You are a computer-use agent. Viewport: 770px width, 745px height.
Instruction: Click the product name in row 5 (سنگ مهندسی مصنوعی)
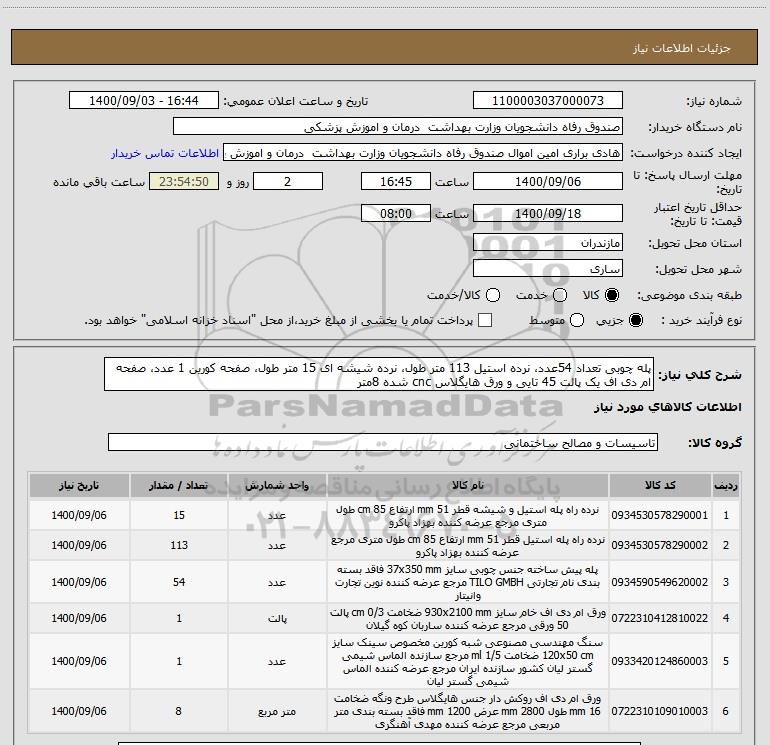468,662
